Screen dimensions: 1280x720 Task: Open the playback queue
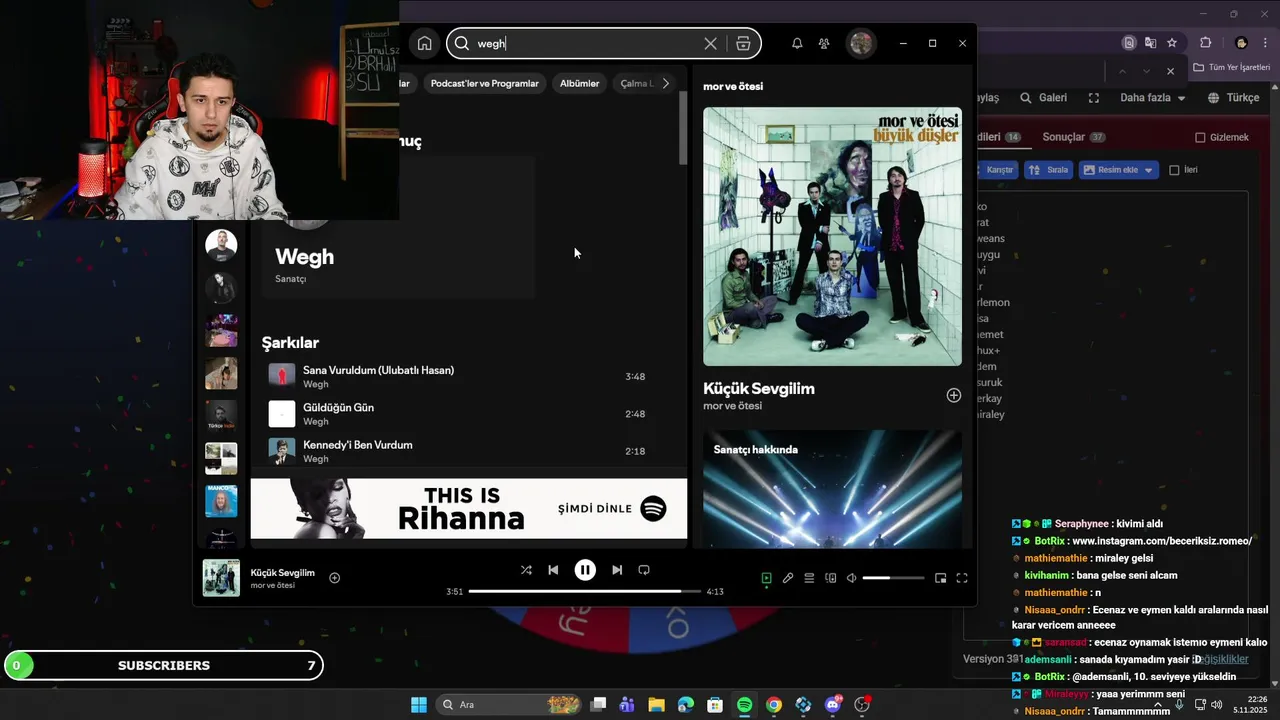[x=809, y=578]
